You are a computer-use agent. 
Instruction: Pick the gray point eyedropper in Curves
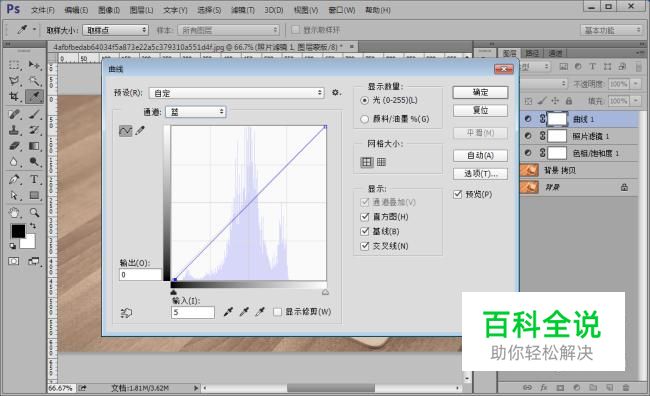pos(244,311)
